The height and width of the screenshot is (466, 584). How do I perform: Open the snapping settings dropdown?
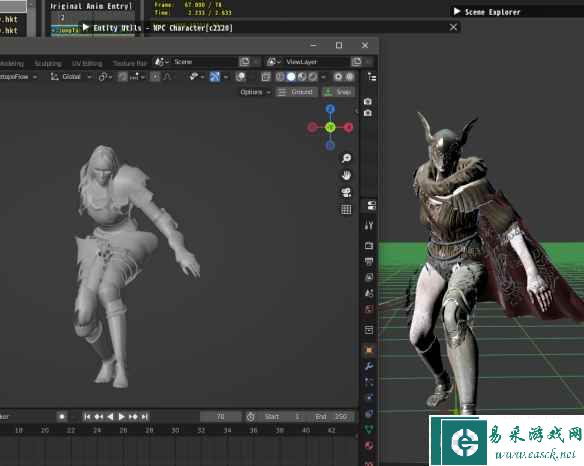point(137,77)
